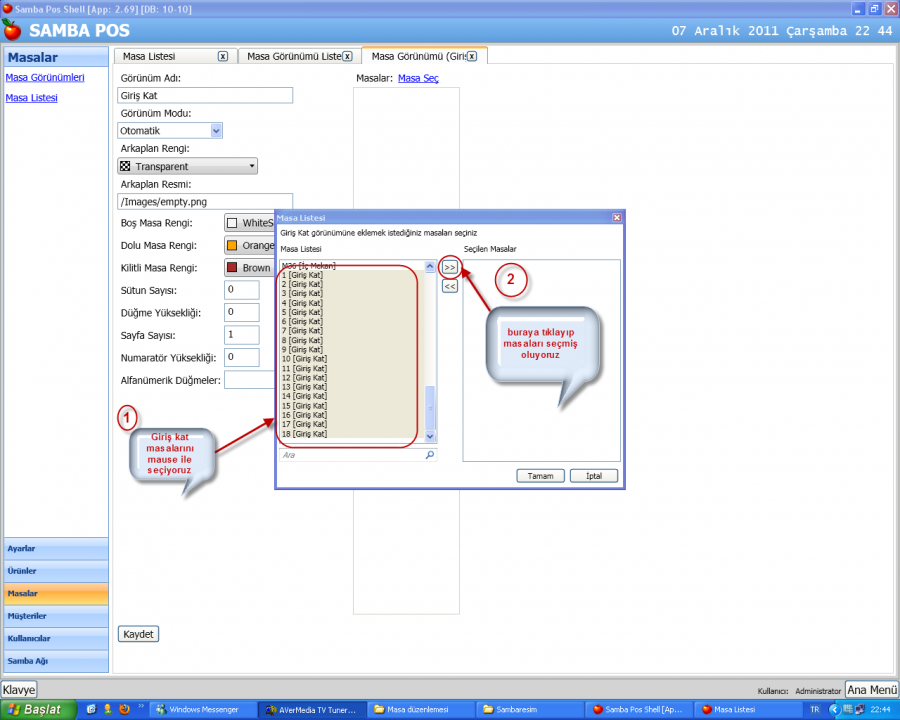Open the Ürünler section
Screen dimensions: 900x720
click(x=56, y=571)
